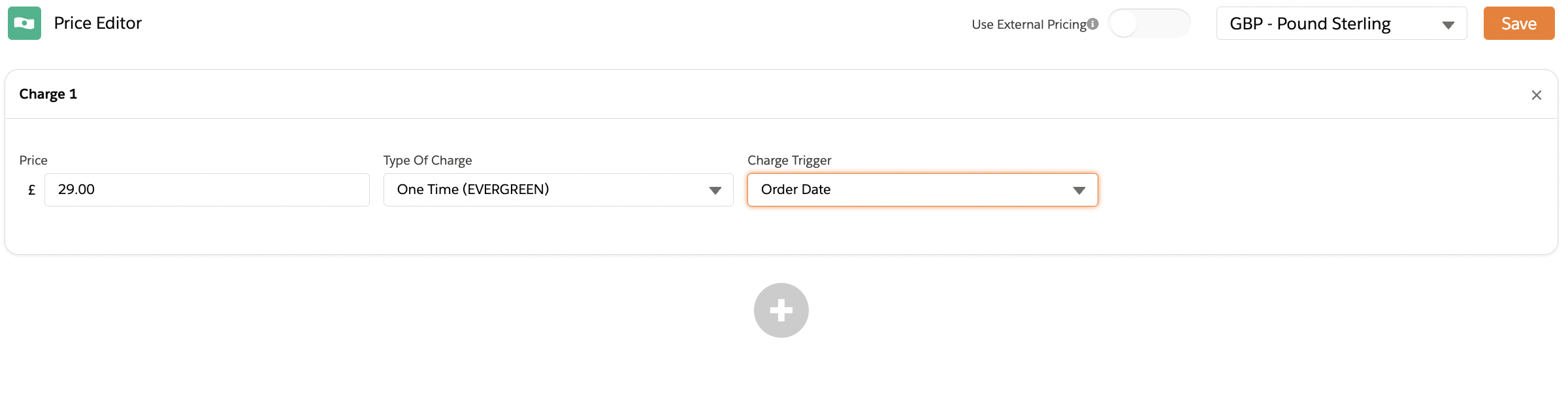Click the info icon beside Use External Pricing
This screenshot has height=409, width=1568.
pyautogui.click(x=1093, y=24)
